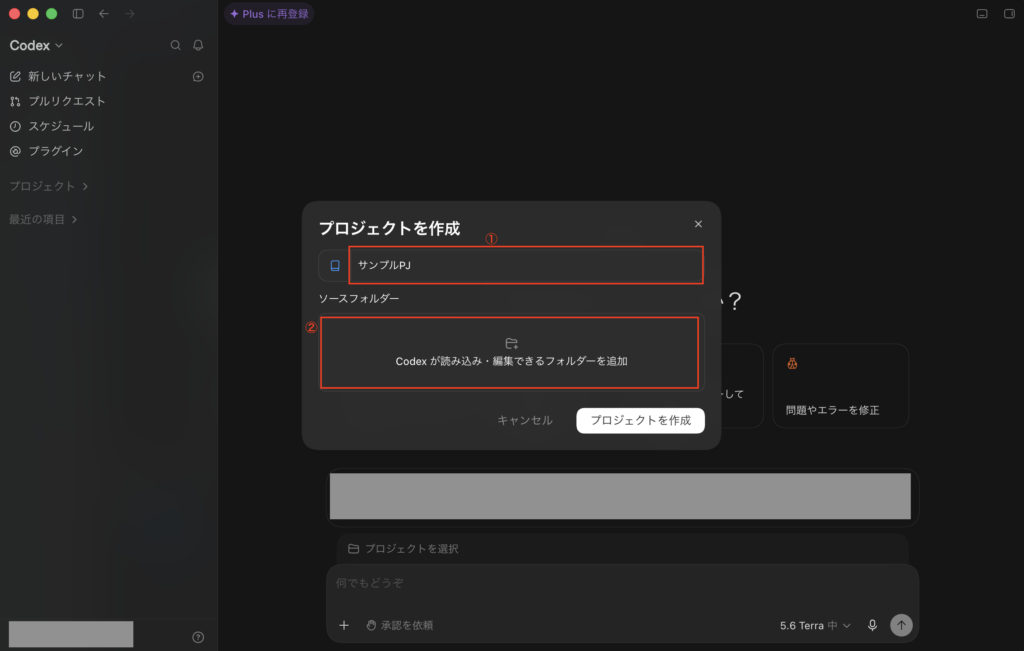Open the 5.6 Terra model dropdown

815,625
